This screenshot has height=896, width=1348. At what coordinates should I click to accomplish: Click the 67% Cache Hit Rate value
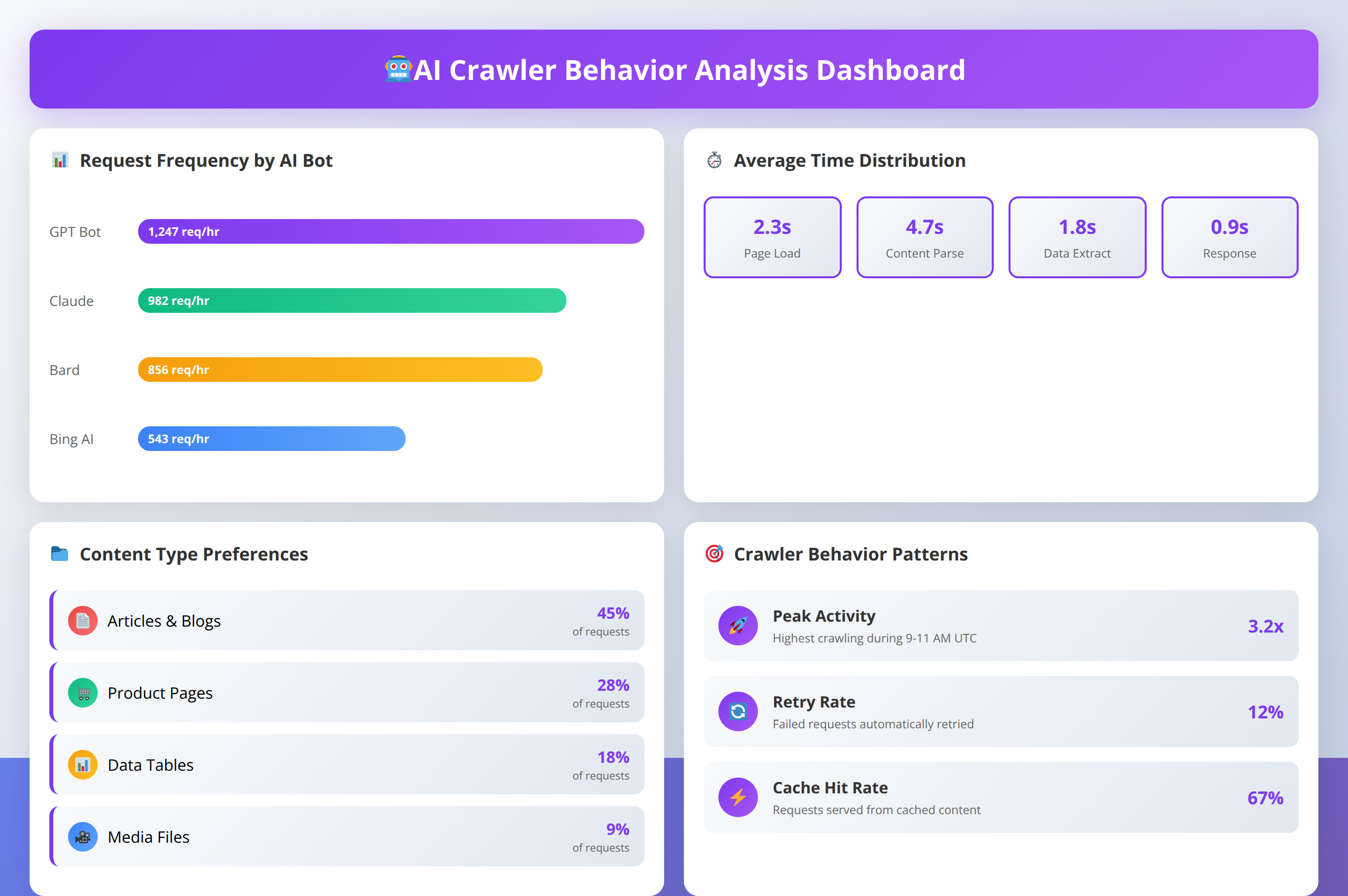coord(1266,798)
